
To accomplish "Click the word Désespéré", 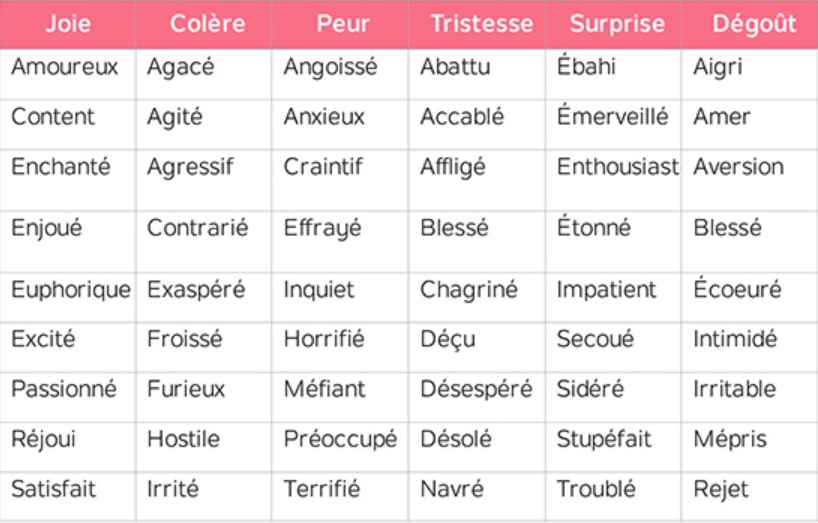I will [x=476, y=388].
